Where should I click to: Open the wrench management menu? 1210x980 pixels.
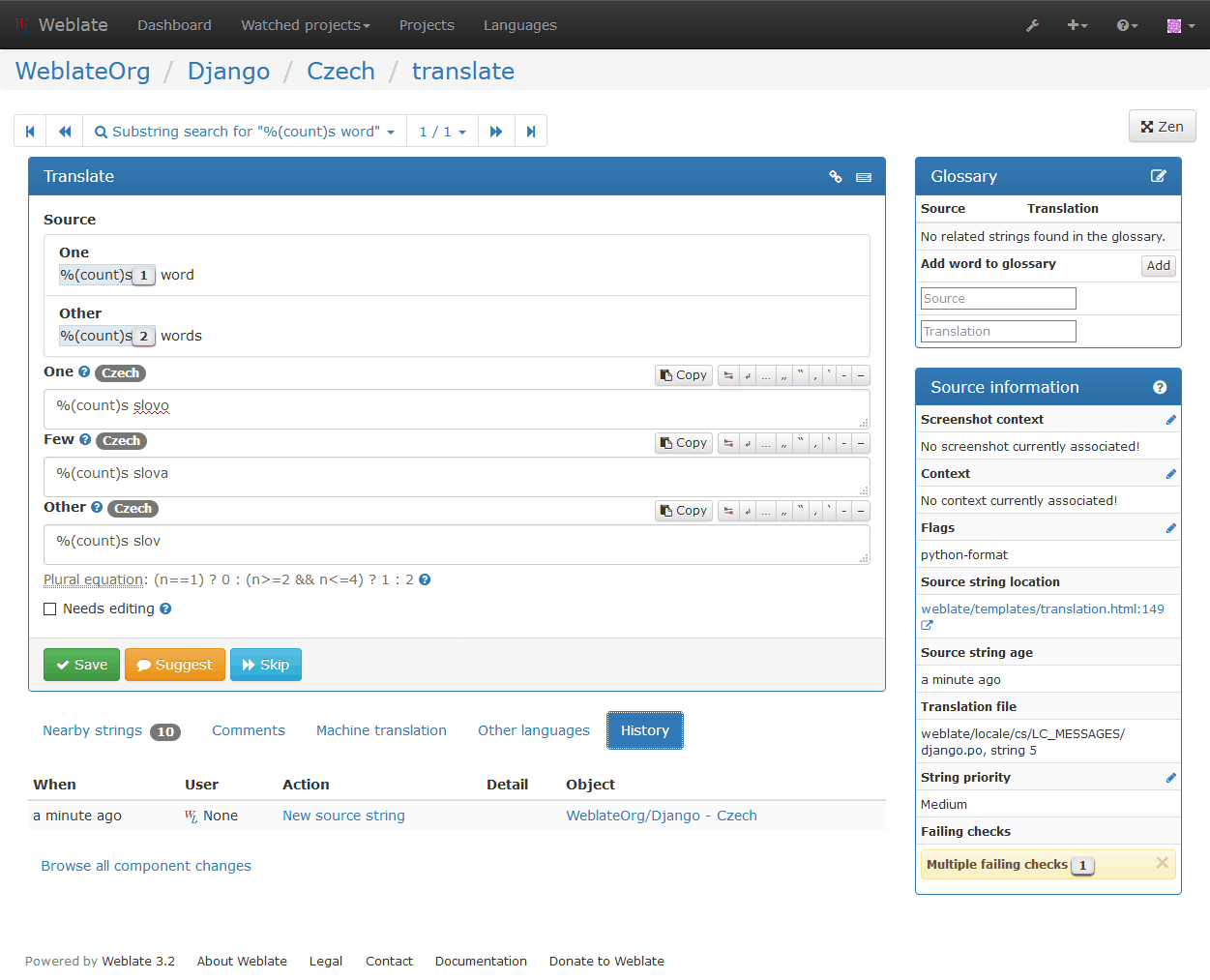[1033, 25]
